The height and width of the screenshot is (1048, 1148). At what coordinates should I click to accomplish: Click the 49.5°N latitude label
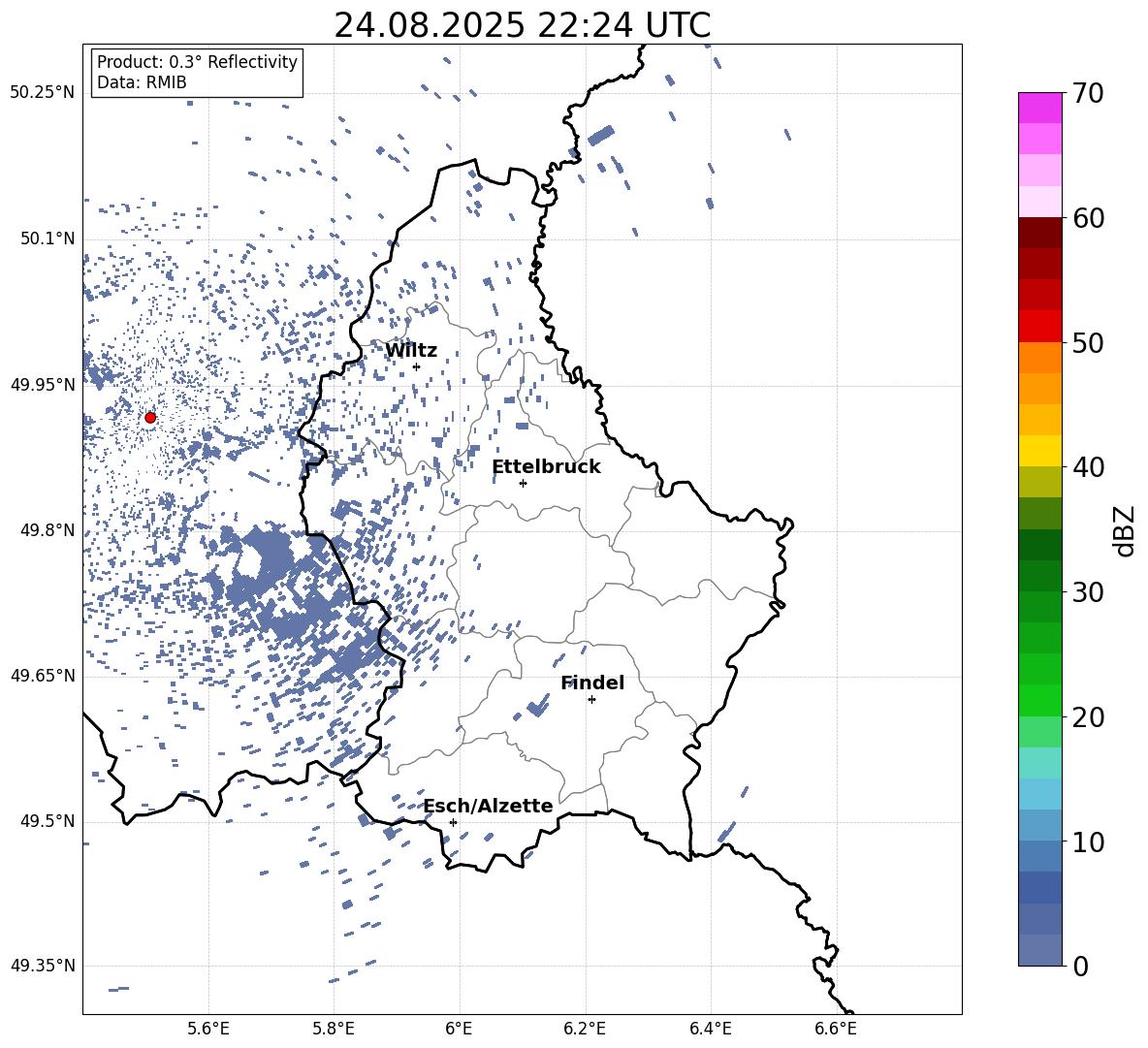(47, 821)
